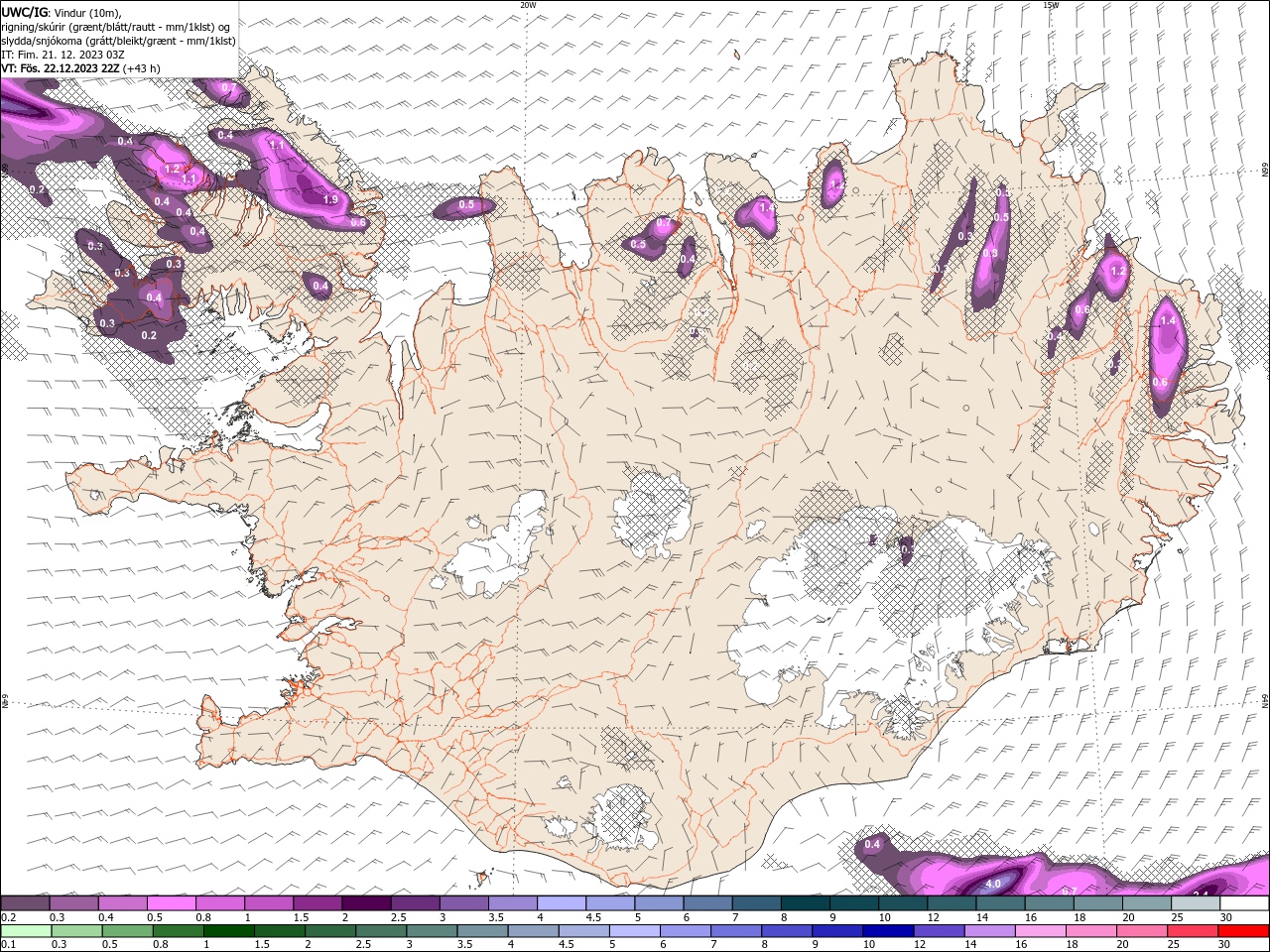Click the init time 'IT: Fim. 21. 12. 2023 03Z'
Screen dimensions: 1270x952
click(x=63, y=55)
